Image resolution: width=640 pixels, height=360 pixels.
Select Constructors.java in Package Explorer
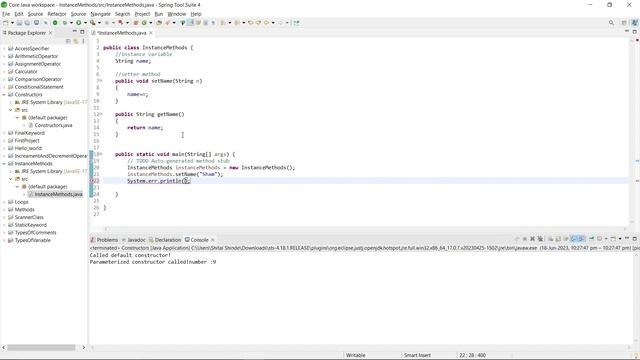click(53, 125)
